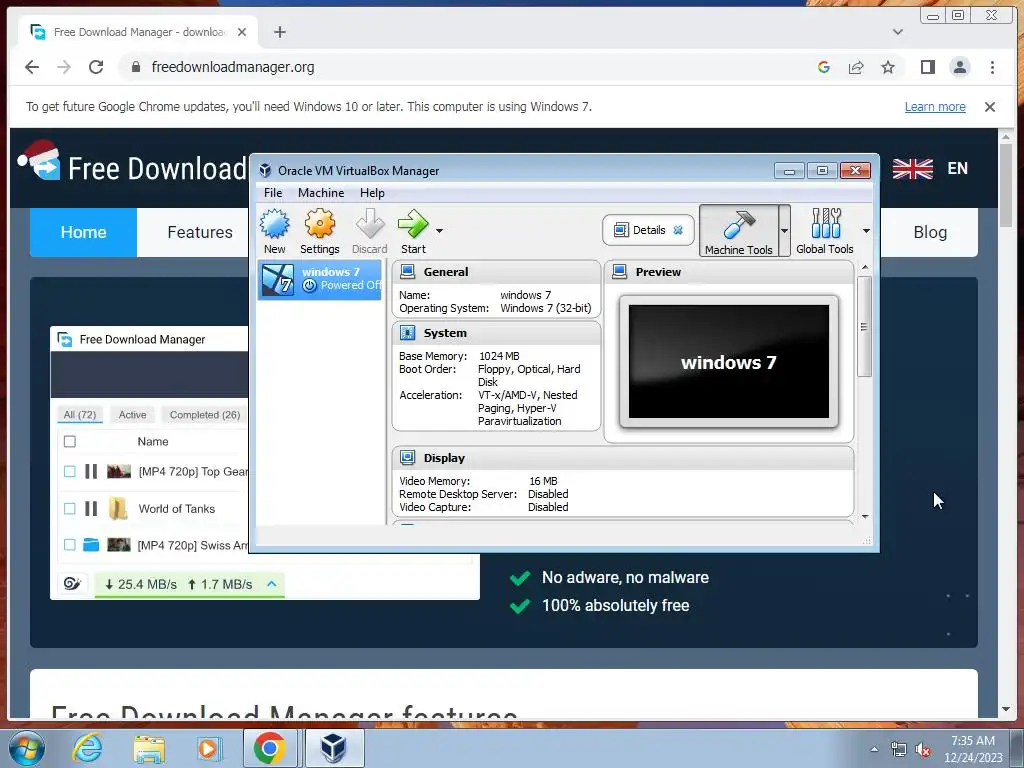Click the Preview section header icon

point(620,272)
